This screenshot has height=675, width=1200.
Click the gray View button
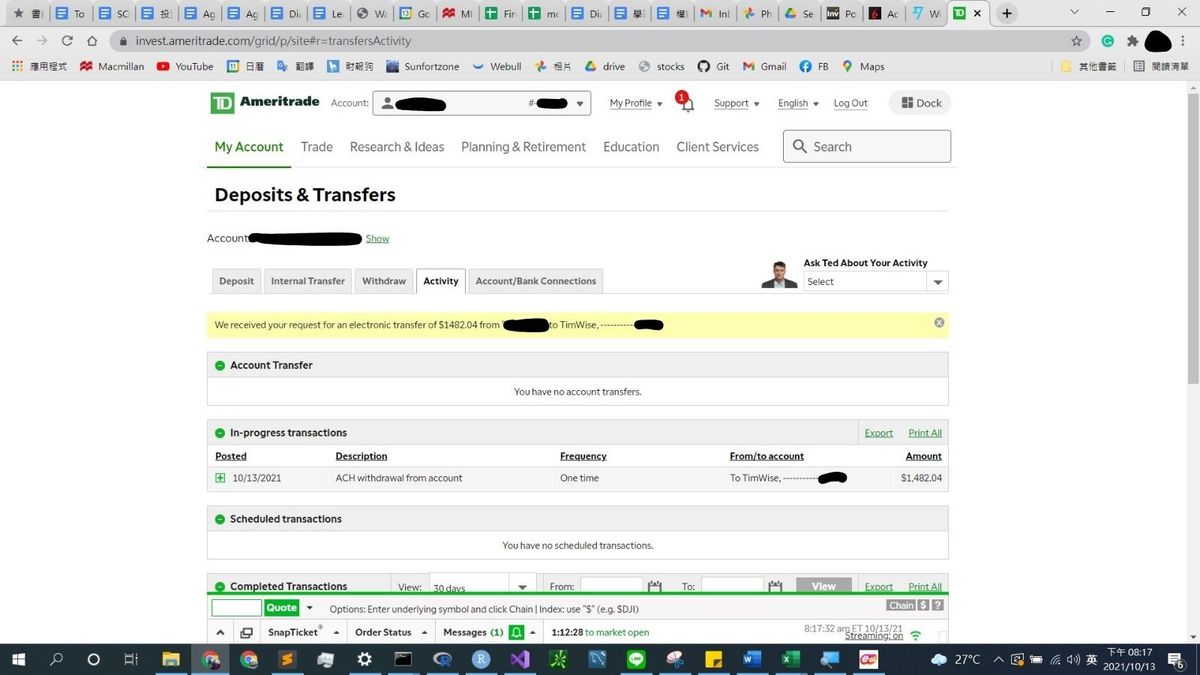point(824,587)
